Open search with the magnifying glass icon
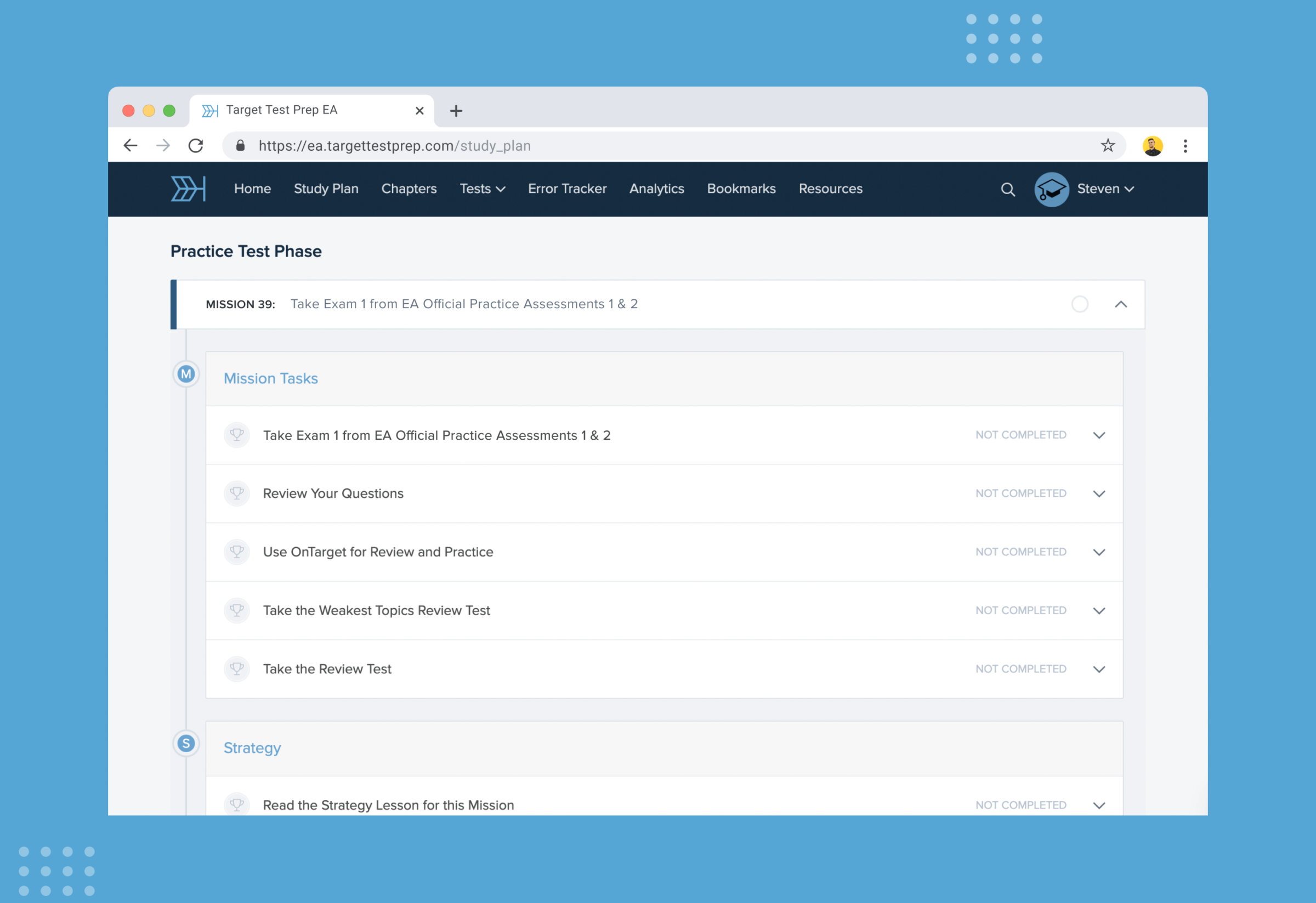 click(1007, 189)
